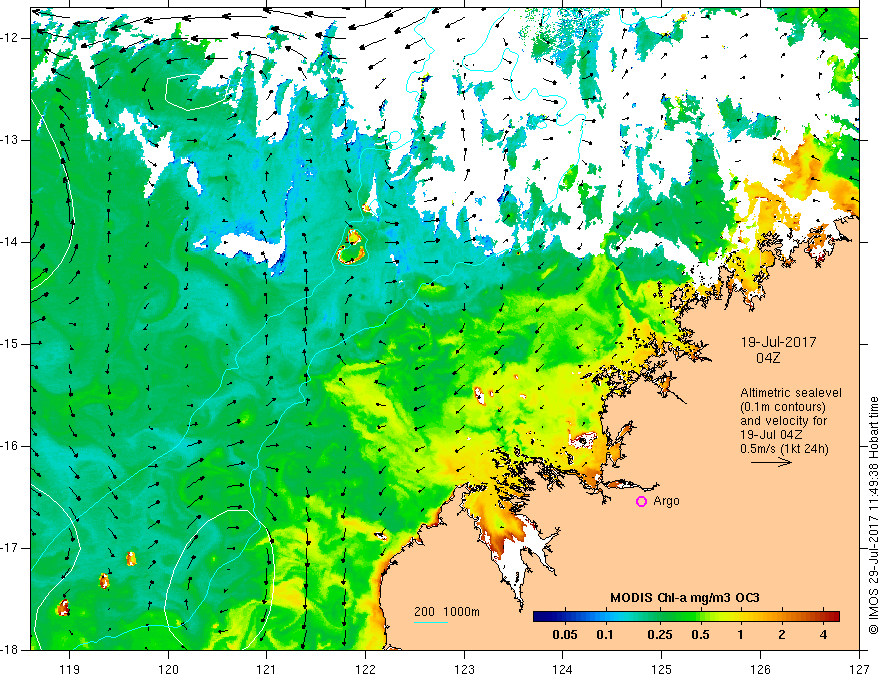
Task: Click latitude axis label -15
Action: 10,343
